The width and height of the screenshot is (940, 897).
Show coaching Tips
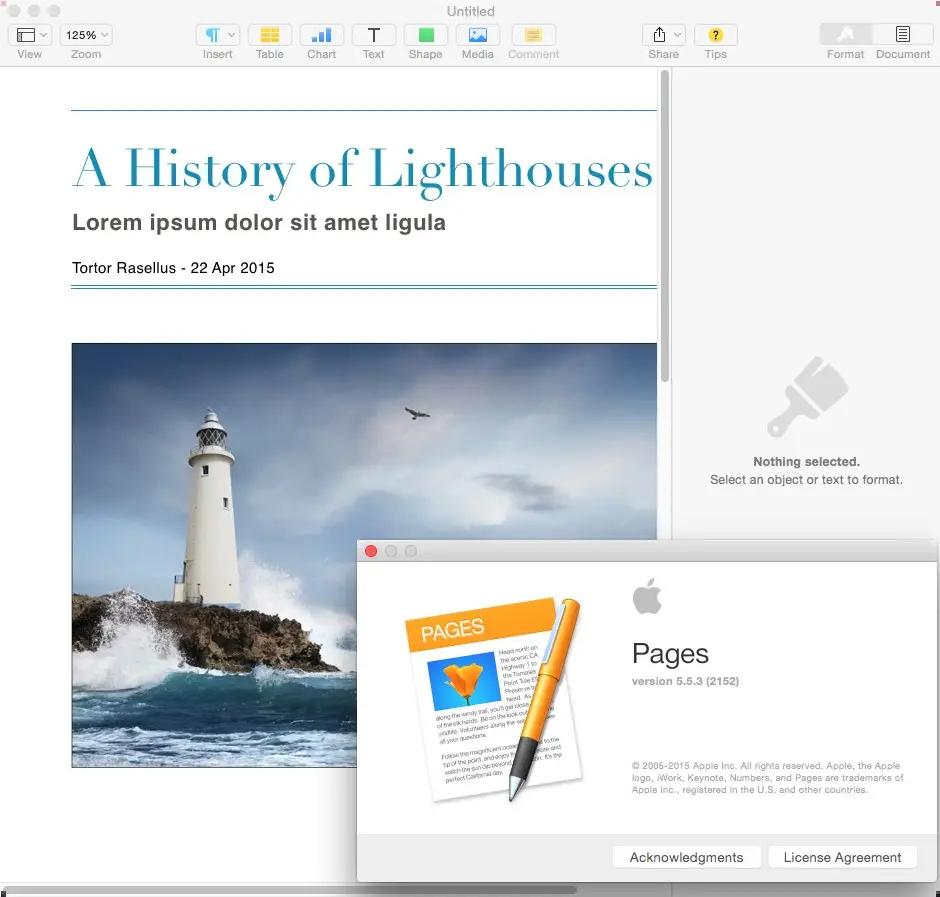click(715, 35)
